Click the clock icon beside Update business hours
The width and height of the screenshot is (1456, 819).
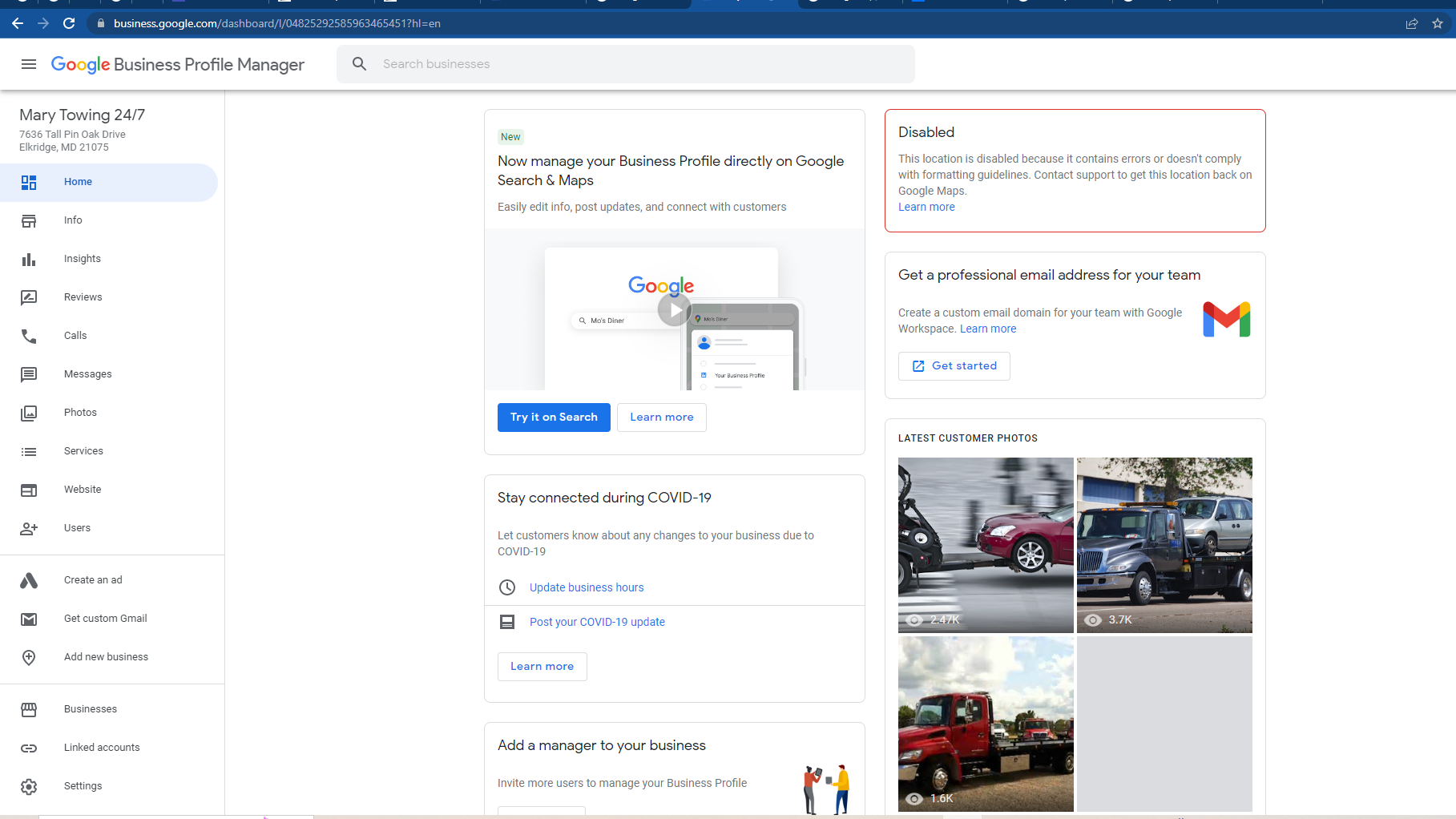click(x=507, y=587)
